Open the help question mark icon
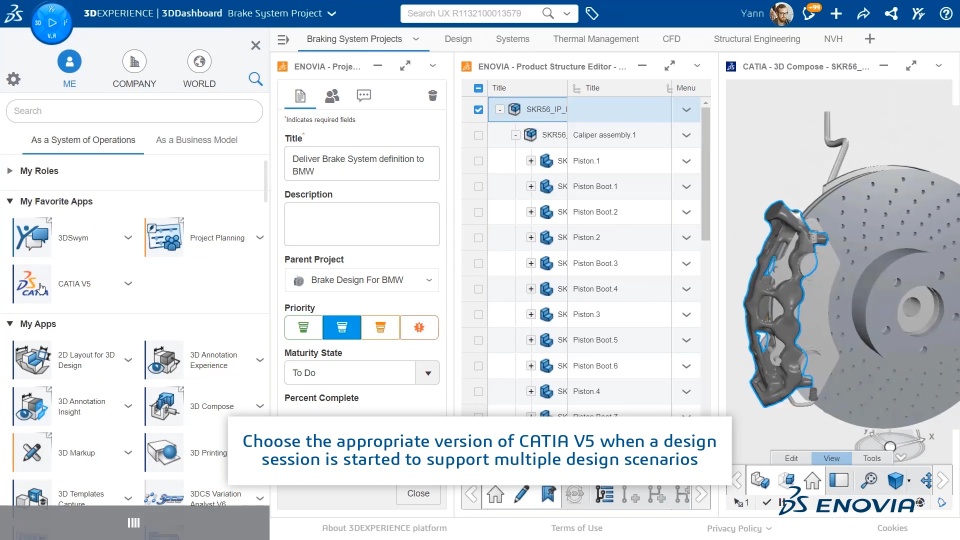The image size is (960, 540). 946,13
